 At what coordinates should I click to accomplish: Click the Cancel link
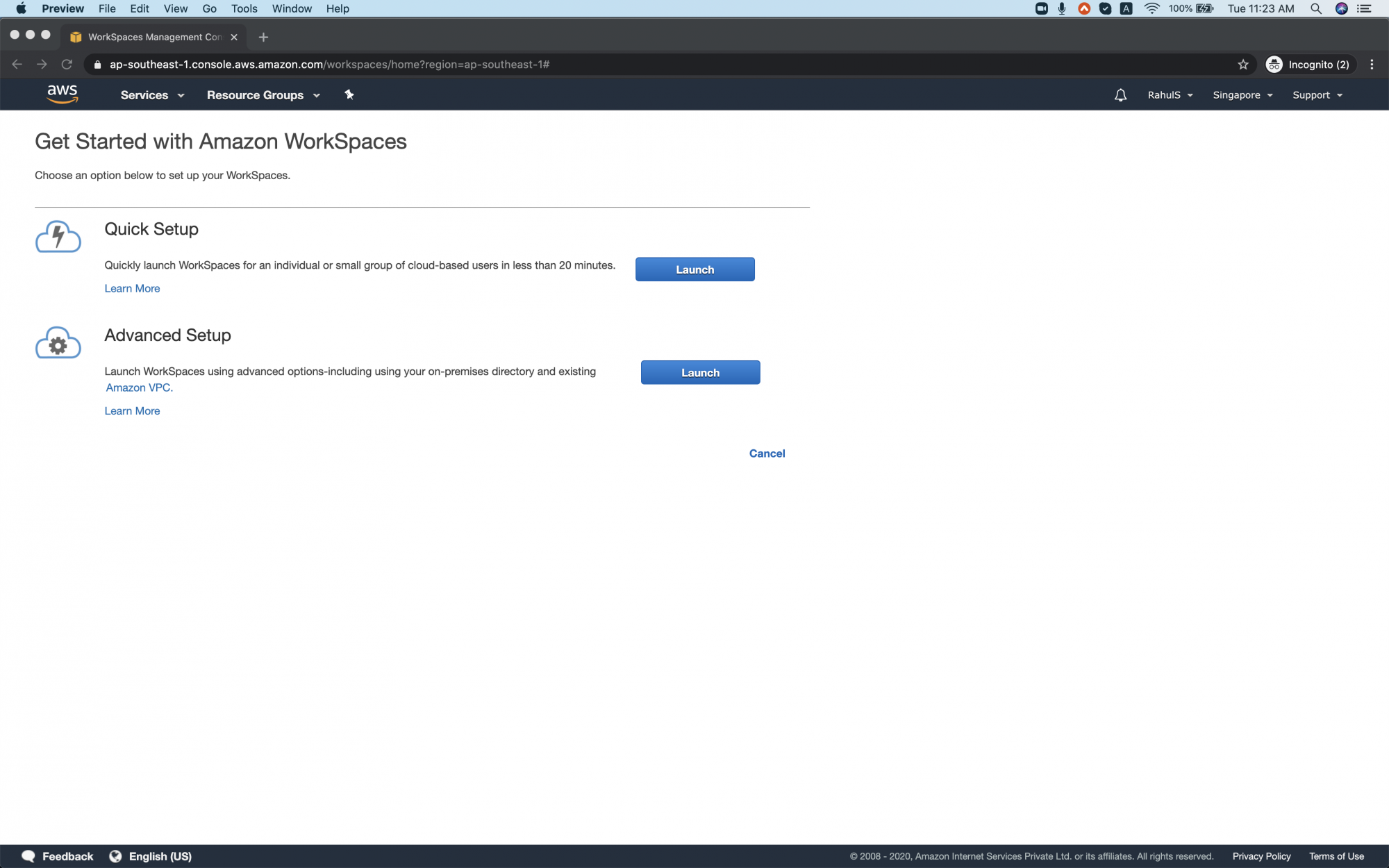point(767,453)
